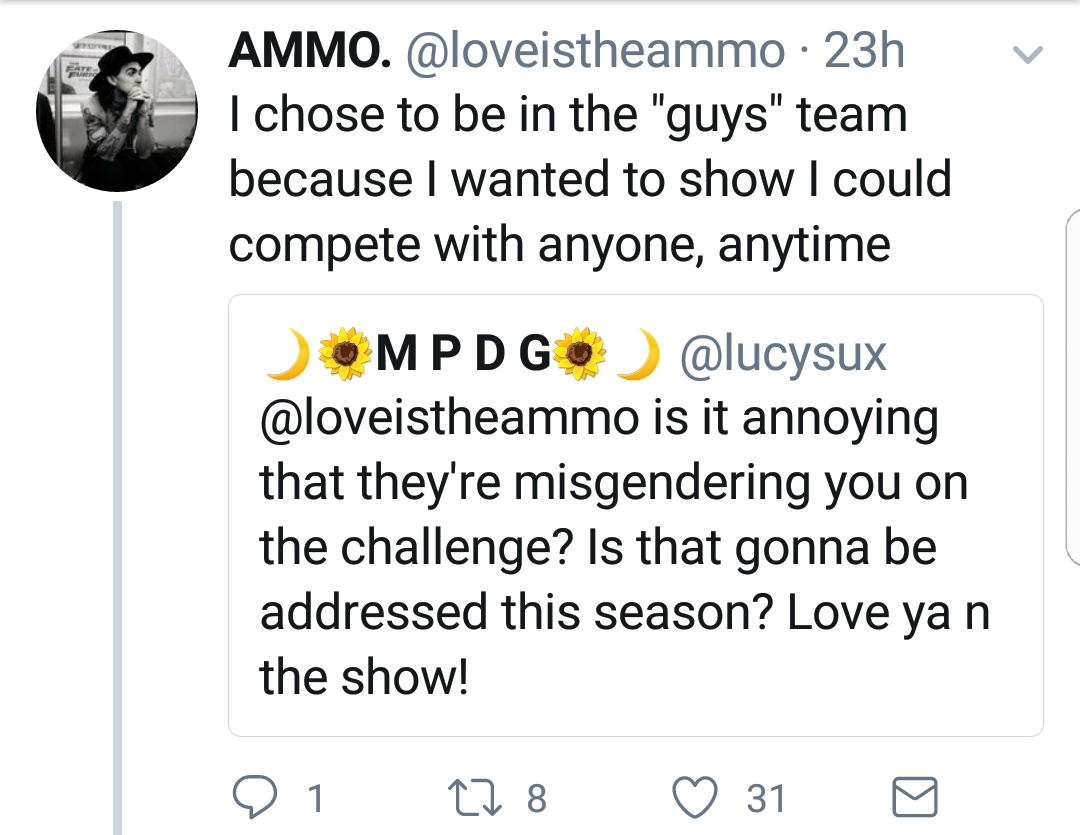Select the main tweet text about guys team
The height and width of the screenshot is (835, 1080).
[590, 179]
